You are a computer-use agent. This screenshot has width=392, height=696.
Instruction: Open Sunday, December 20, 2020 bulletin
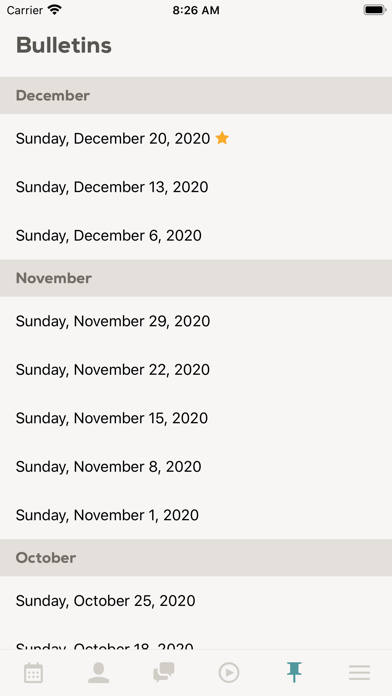pyautogui.click(x=196, y=138)
